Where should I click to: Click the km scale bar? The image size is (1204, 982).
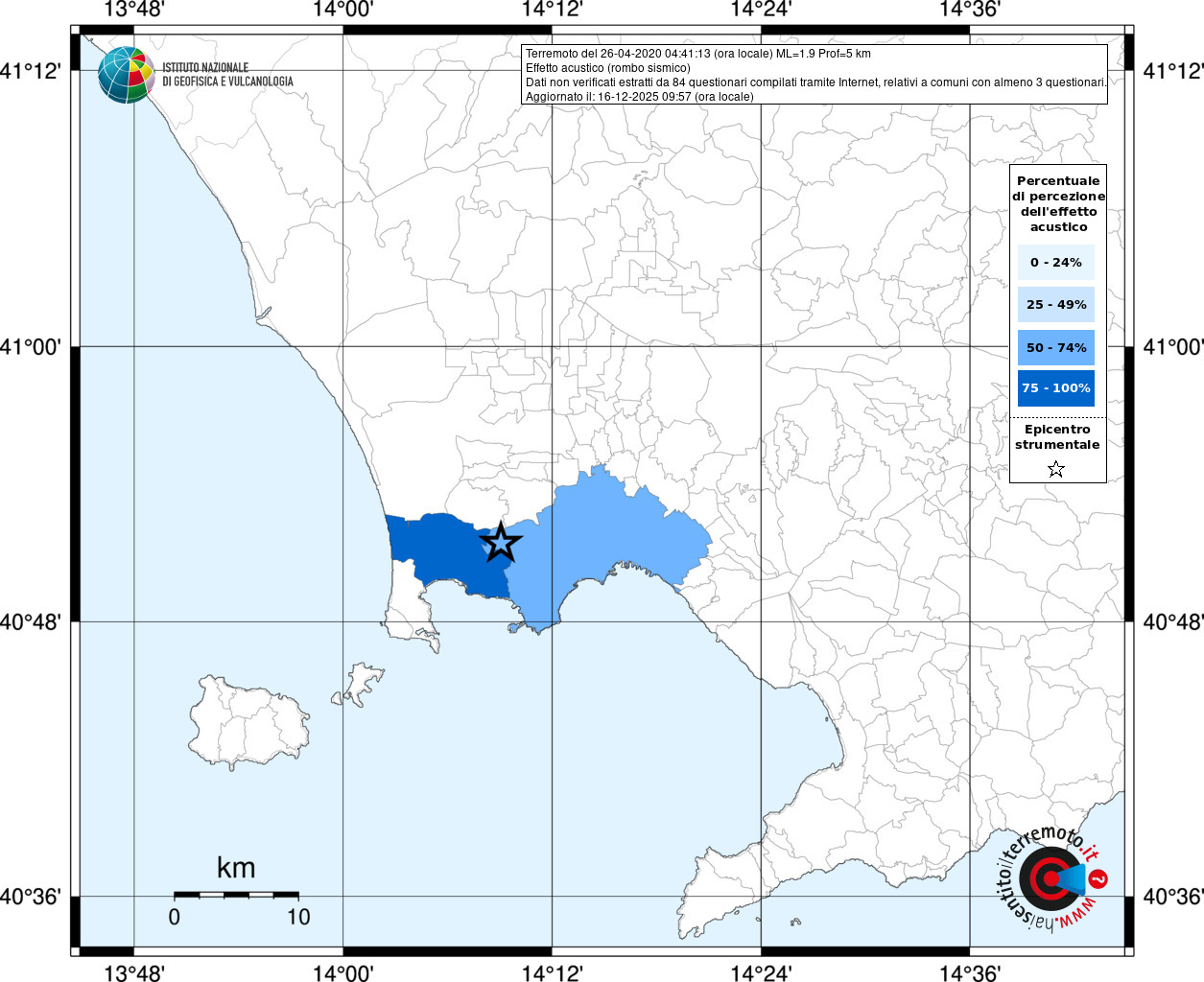[x=236, y=895]
